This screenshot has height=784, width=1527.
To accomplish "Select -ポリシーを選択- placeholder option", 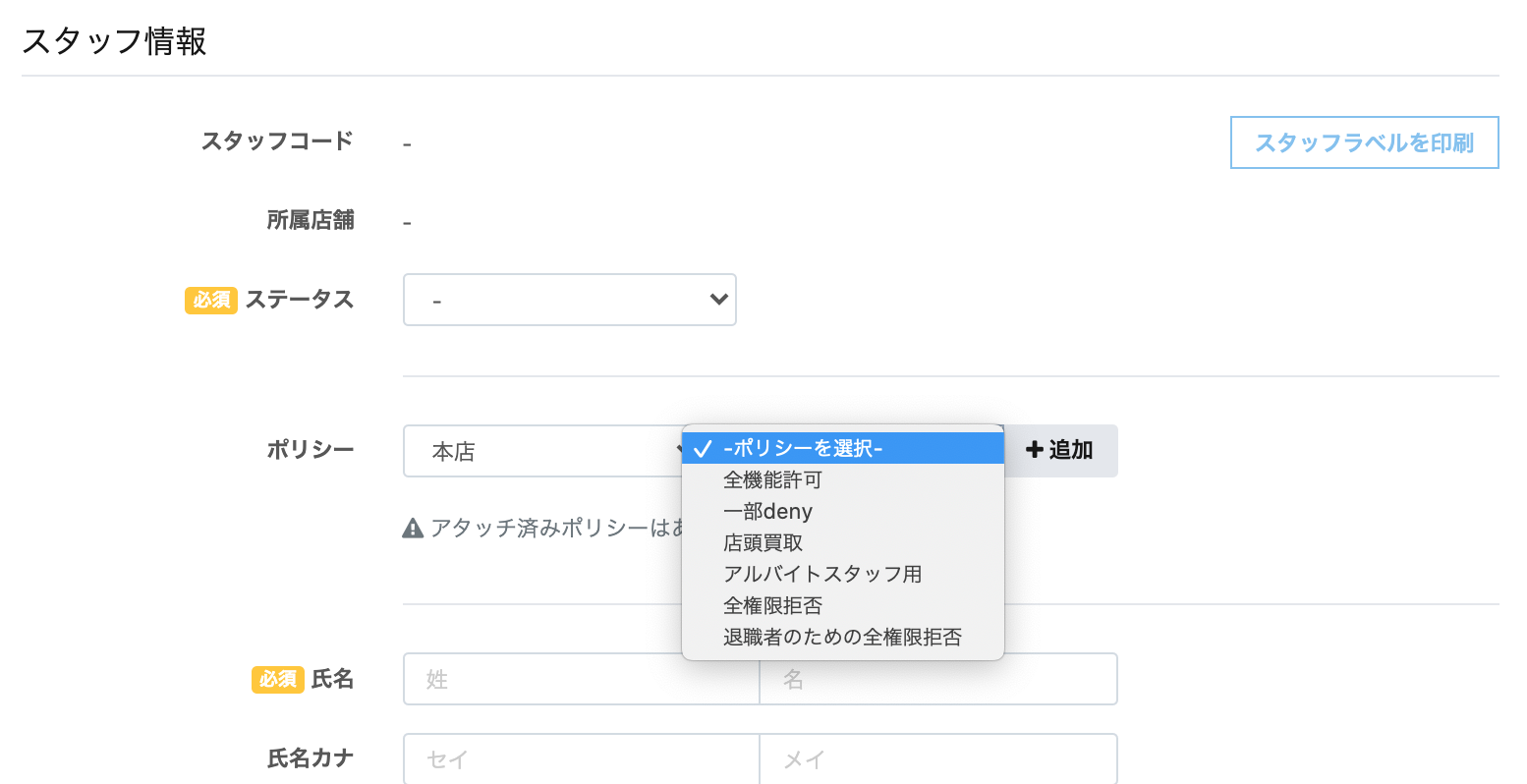I will (843, 448).
